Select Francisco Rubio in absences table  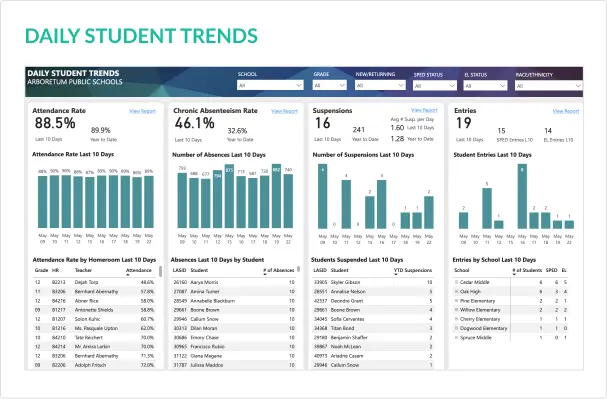click(233, 347)
